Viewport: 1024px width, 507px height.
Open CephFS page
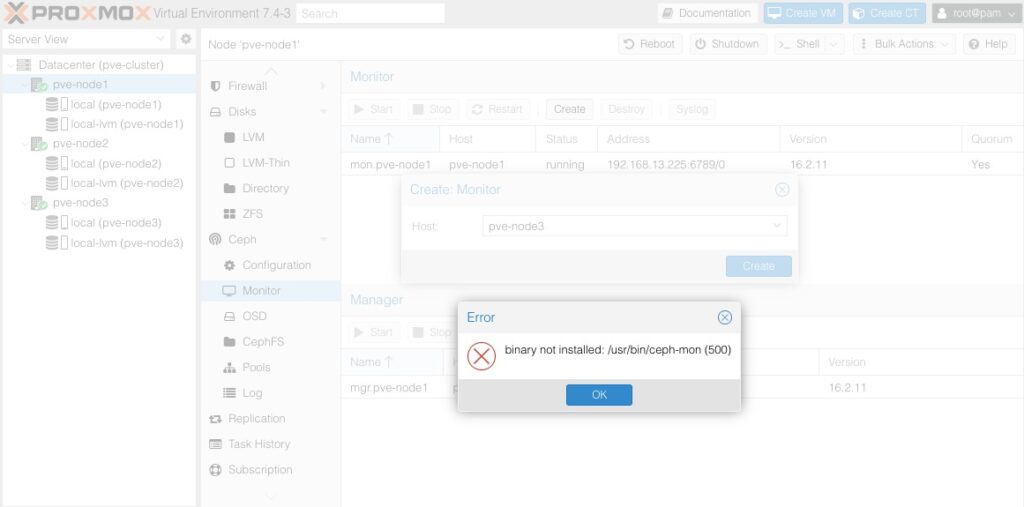click(263, 342)
